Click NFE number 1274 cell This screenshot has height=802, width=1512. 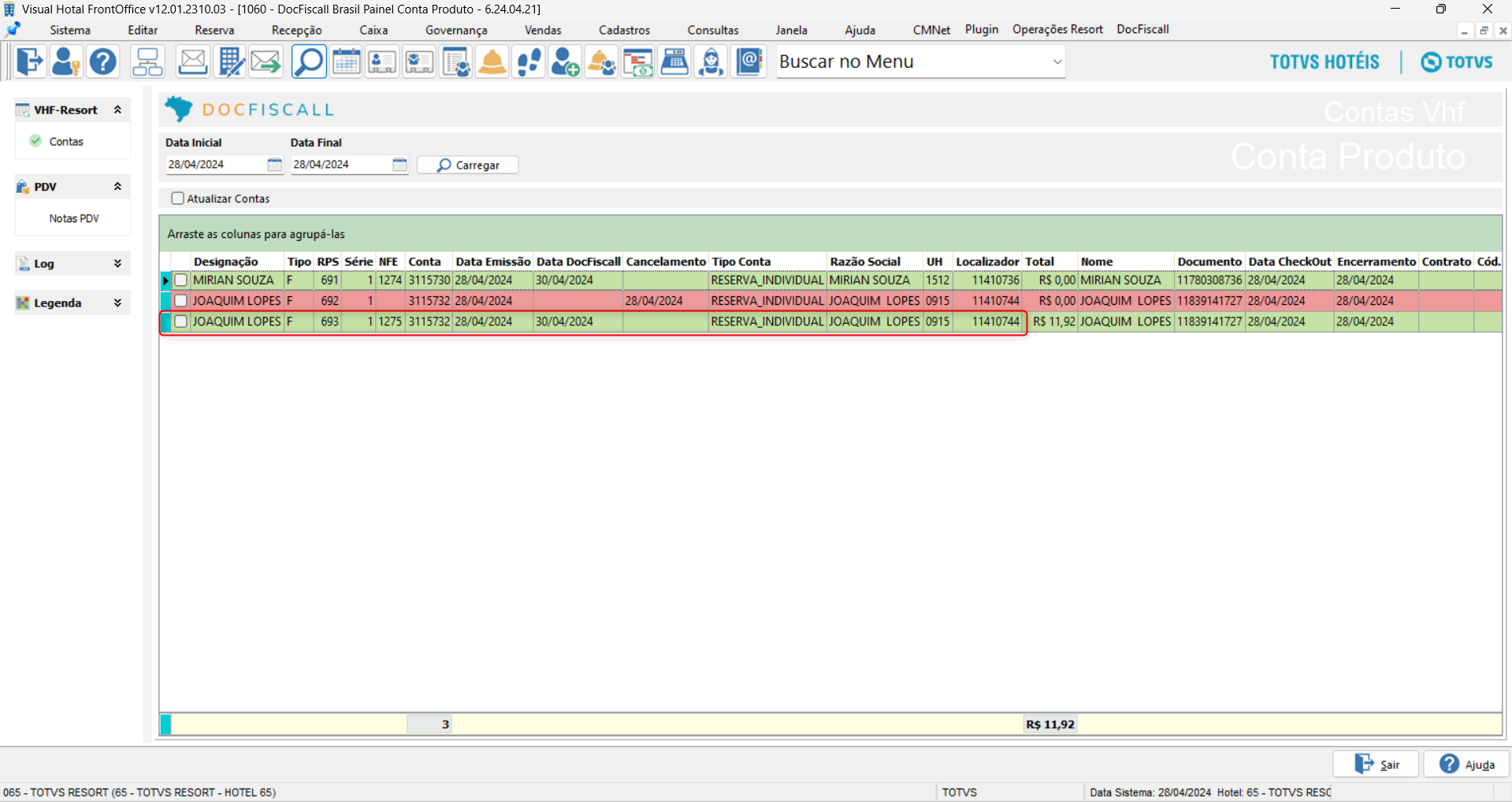tap(390, 280)
